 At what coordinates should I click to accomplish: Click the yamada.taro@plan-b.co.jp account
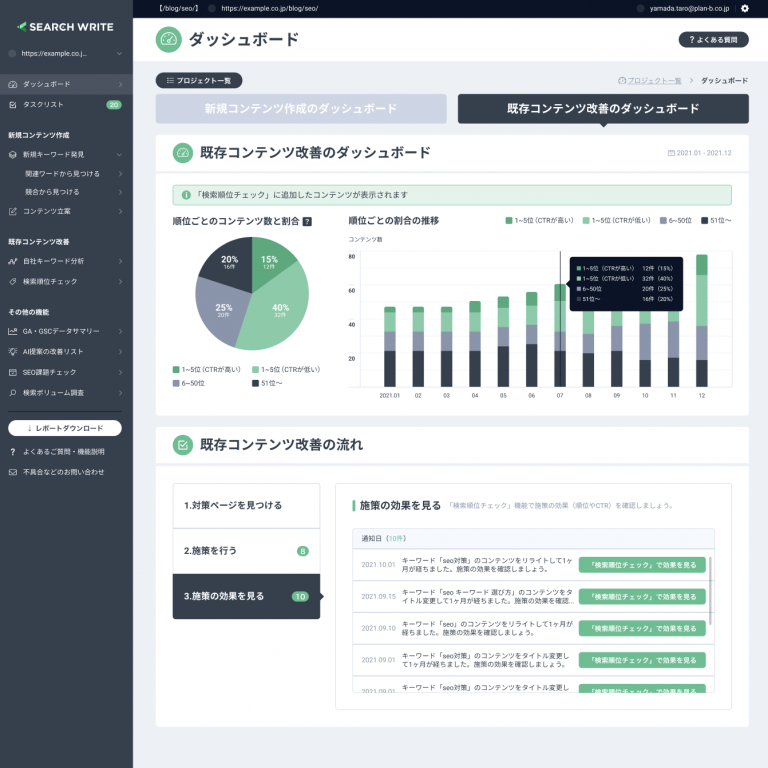click(689, 8)
